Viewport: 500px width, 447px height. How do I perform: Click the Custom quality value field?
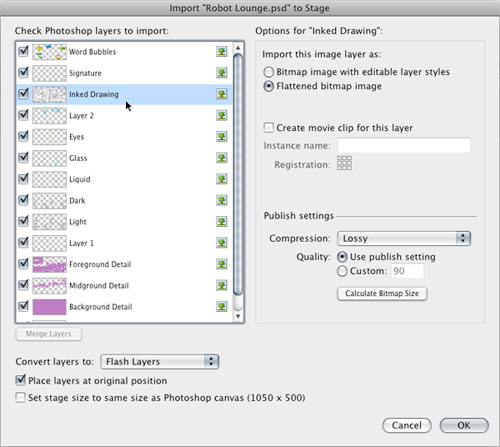[x=407, y=271]
